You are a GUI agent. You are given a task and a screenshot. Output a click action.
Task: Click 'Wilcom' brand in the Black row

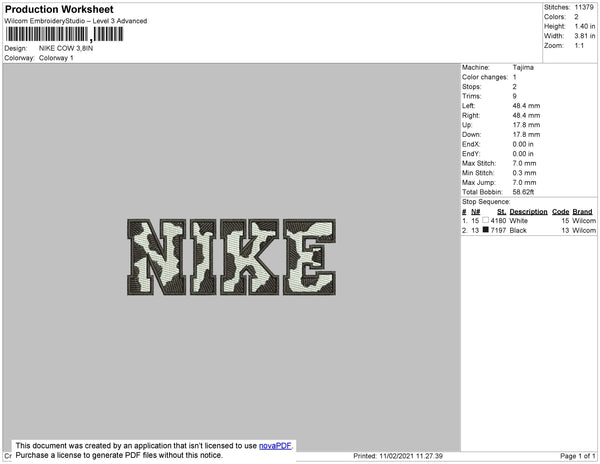click(x=584, y=230)
